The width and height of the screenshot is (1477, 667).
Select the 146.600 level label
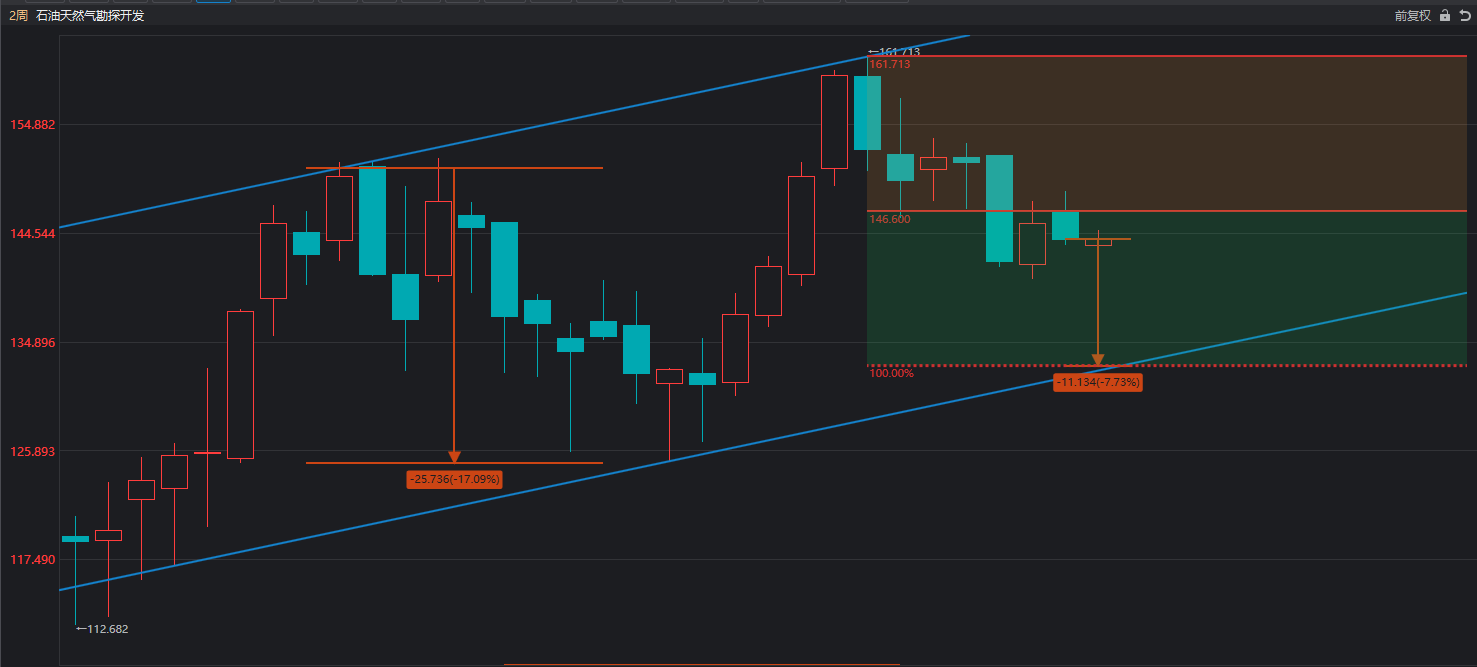coord(890,219)
